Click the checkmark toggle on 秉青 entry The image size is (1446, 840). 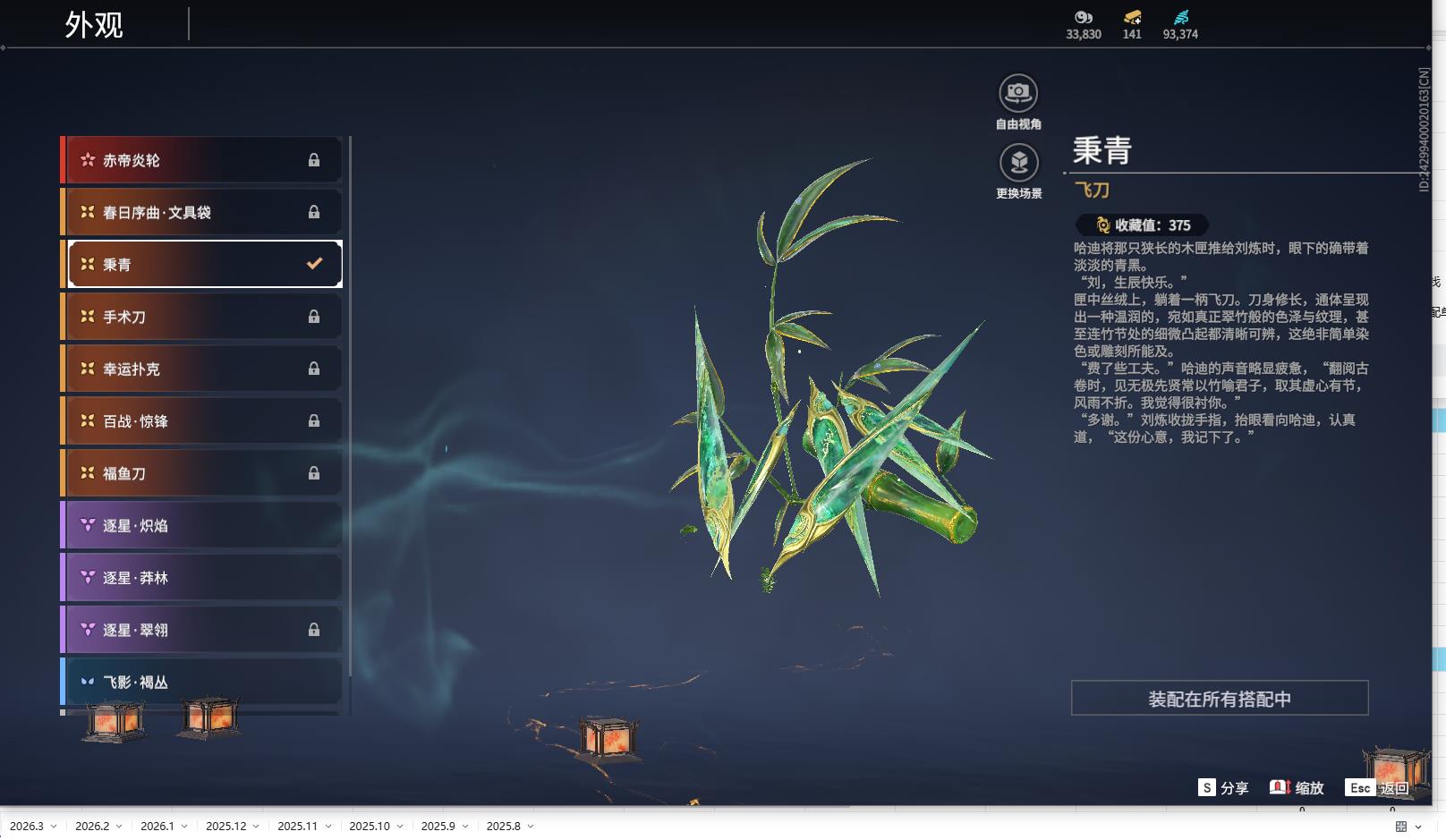click(312, 264)
